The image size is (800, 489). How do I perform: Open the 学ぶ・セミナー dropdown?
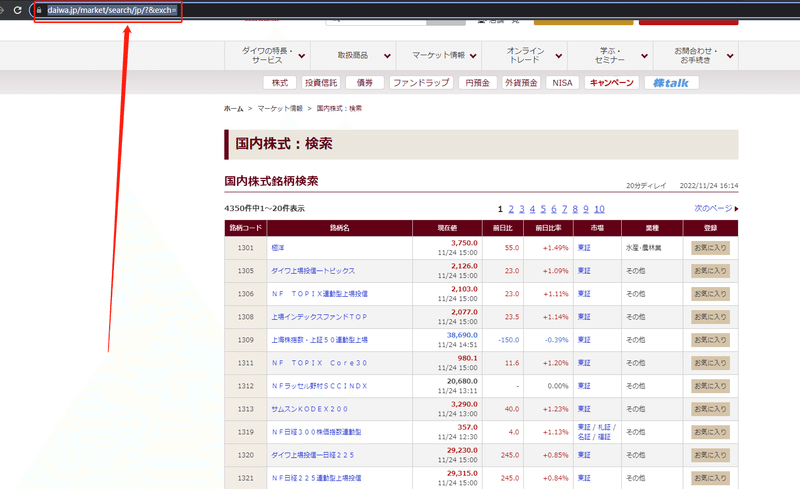click(610, 55)
